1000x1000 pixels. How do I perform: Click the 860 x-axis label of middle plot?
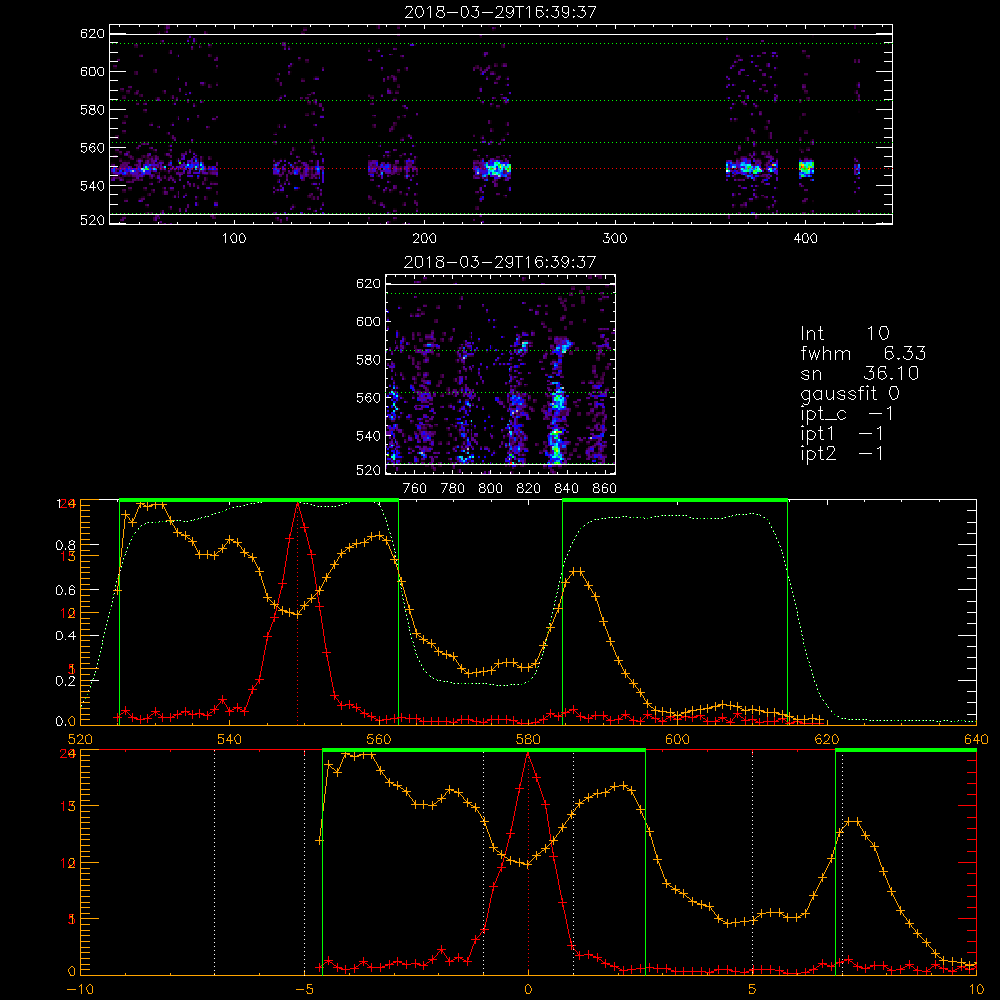point(605,488)
